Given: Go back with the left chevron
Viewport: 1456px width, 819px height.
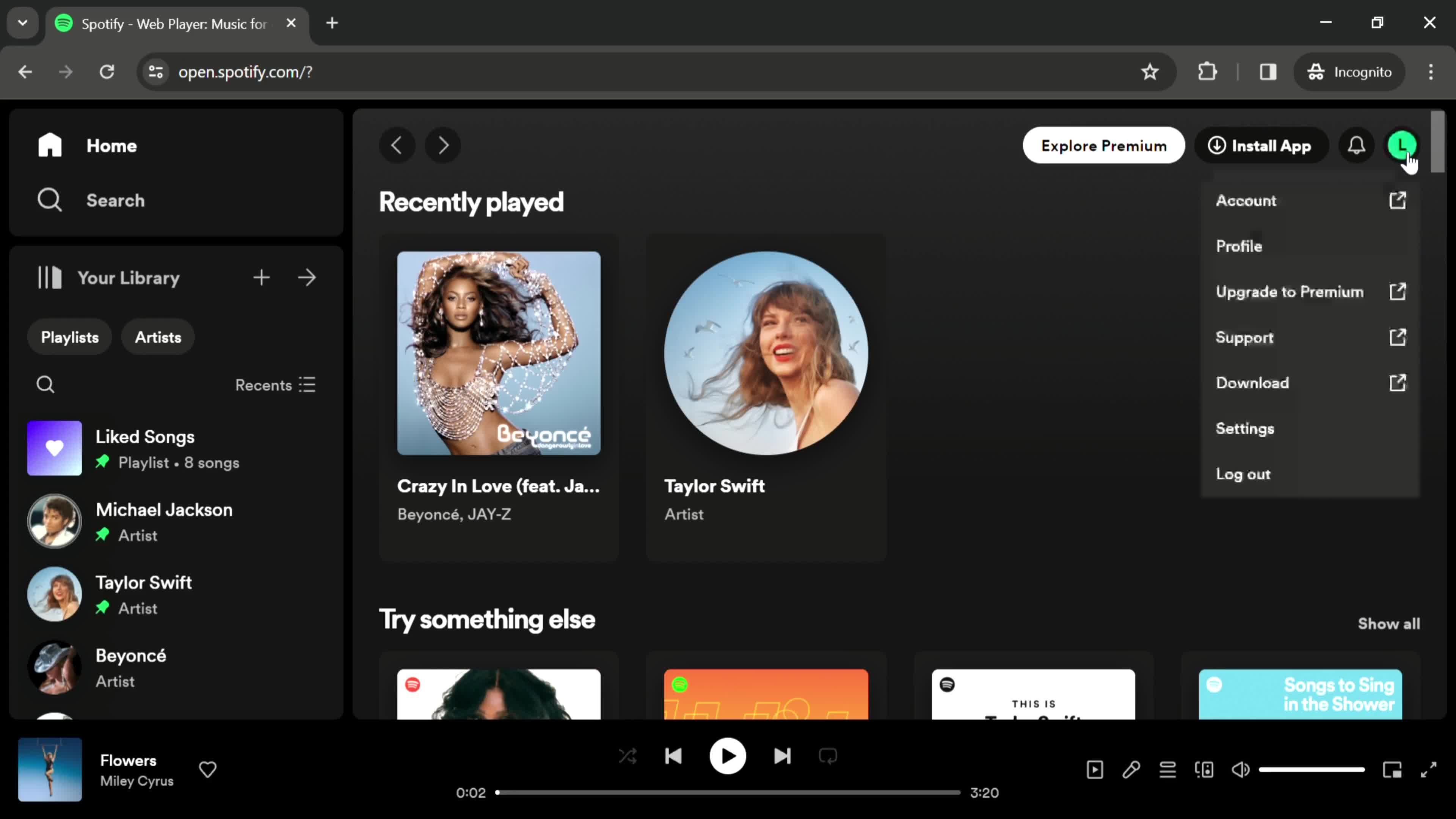Looking at the screenshot, I should coord(397,145).
